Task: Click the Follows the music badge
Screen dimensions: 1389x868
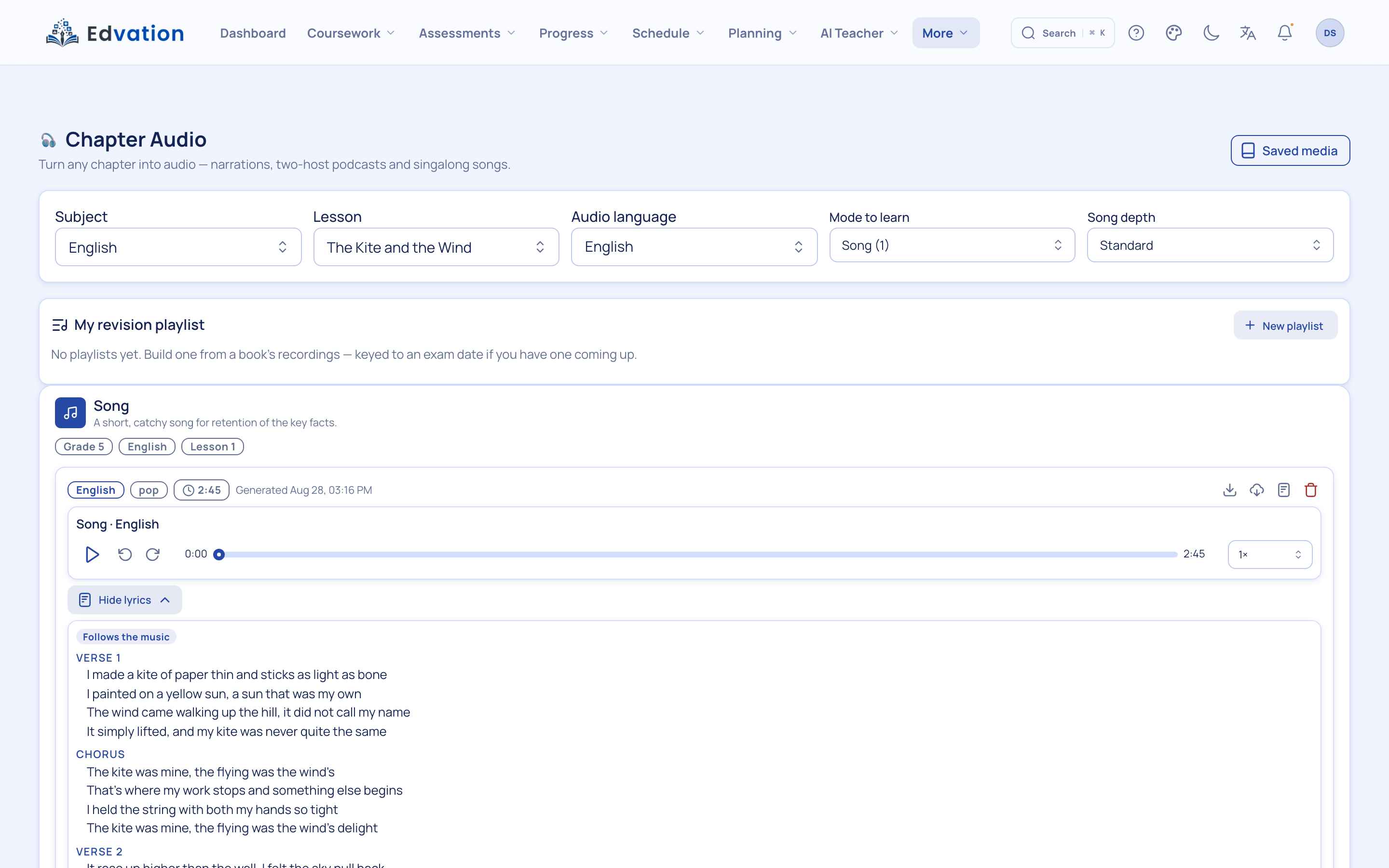Action: point(126,637)
